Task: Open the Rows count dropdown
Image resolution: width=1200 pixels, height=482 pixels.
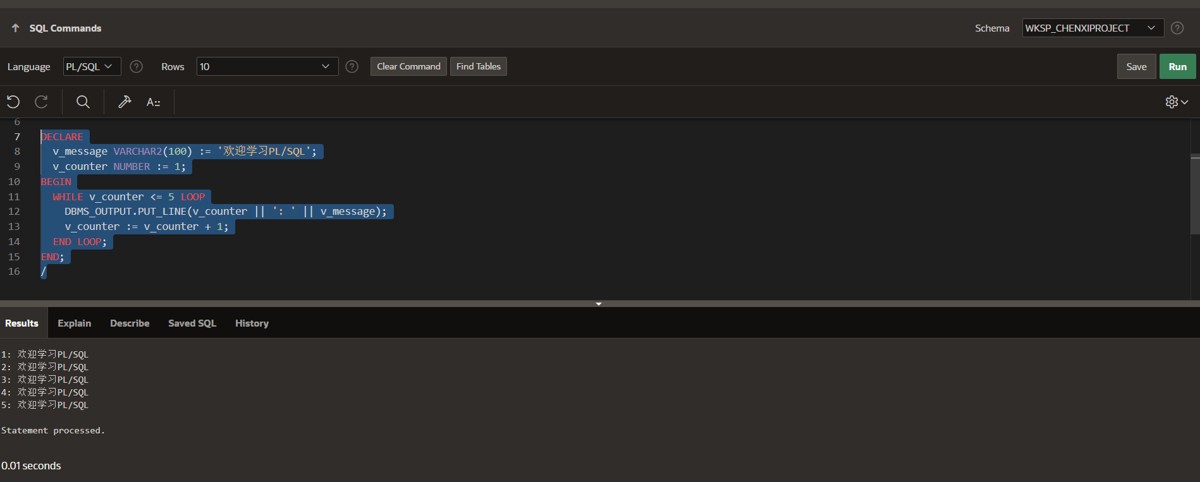Action: tap(267, 67)
